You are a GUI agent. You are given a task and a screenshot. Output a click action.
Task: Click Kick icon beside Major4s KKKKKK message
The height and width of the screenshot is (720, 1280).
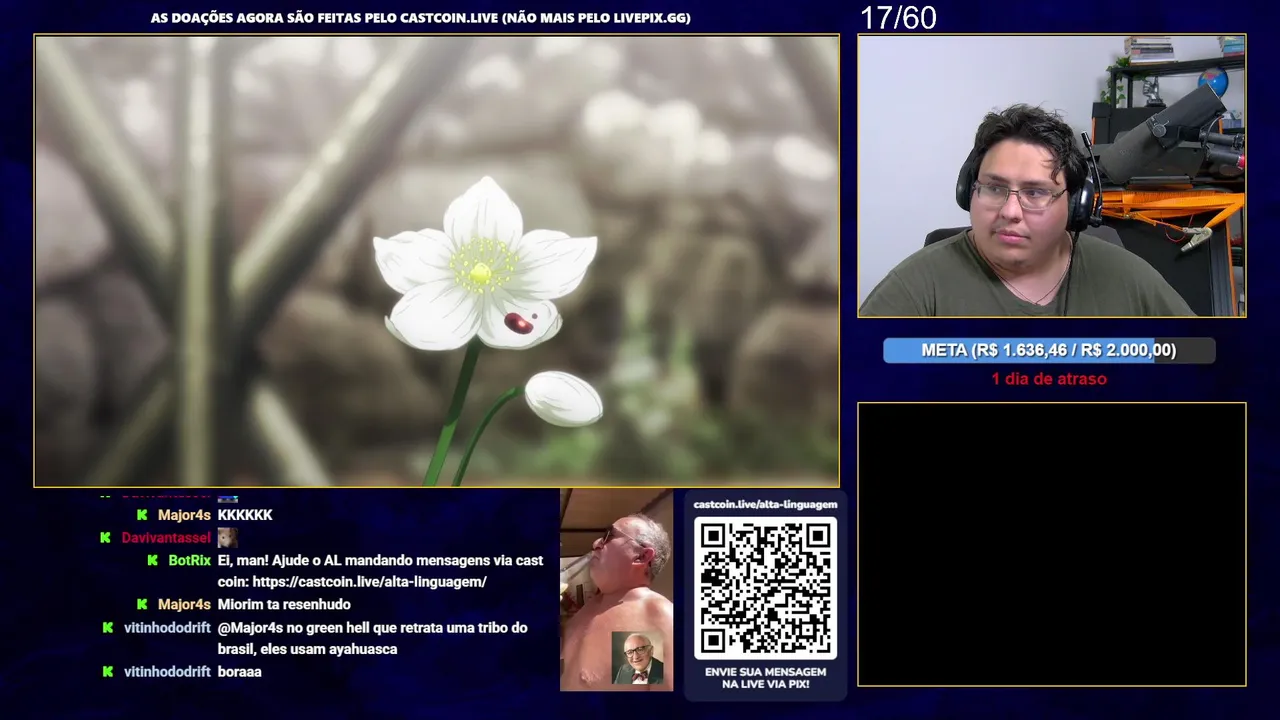point(142,515)
